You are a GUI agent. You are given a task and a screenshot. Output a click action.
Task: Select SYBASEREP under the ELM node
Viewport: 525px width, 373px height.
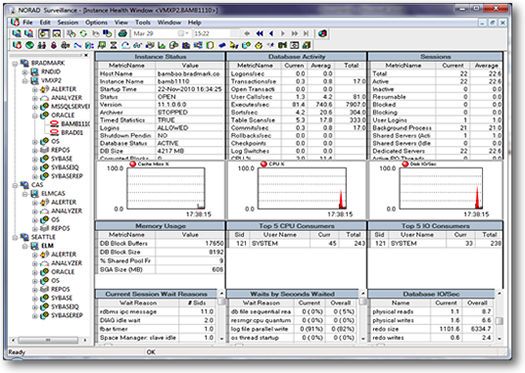[67, 315]
